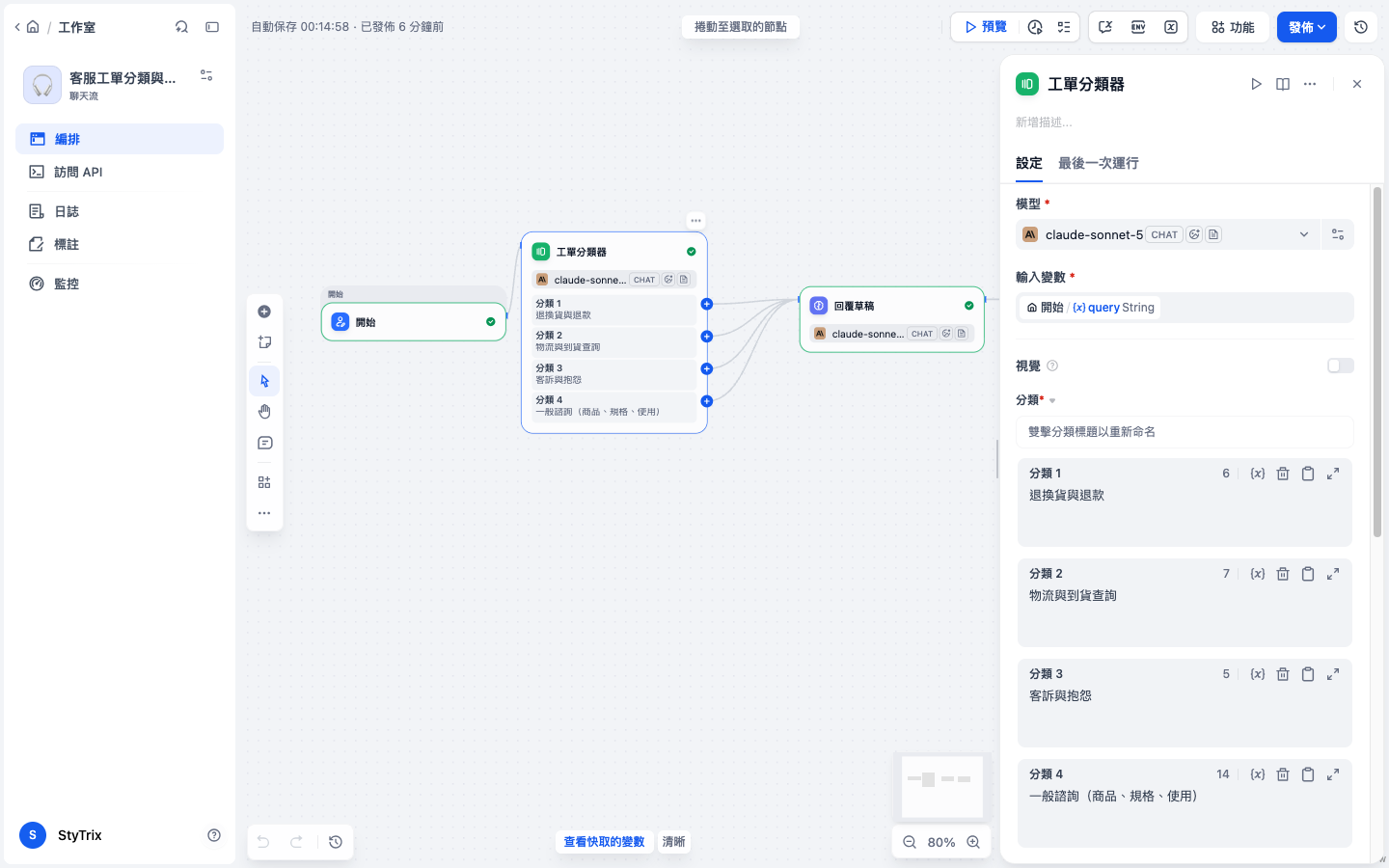This screenshot has height=868, width=1389.
Task: Open the home icon in breadcrumb
Action: point(33,27)
